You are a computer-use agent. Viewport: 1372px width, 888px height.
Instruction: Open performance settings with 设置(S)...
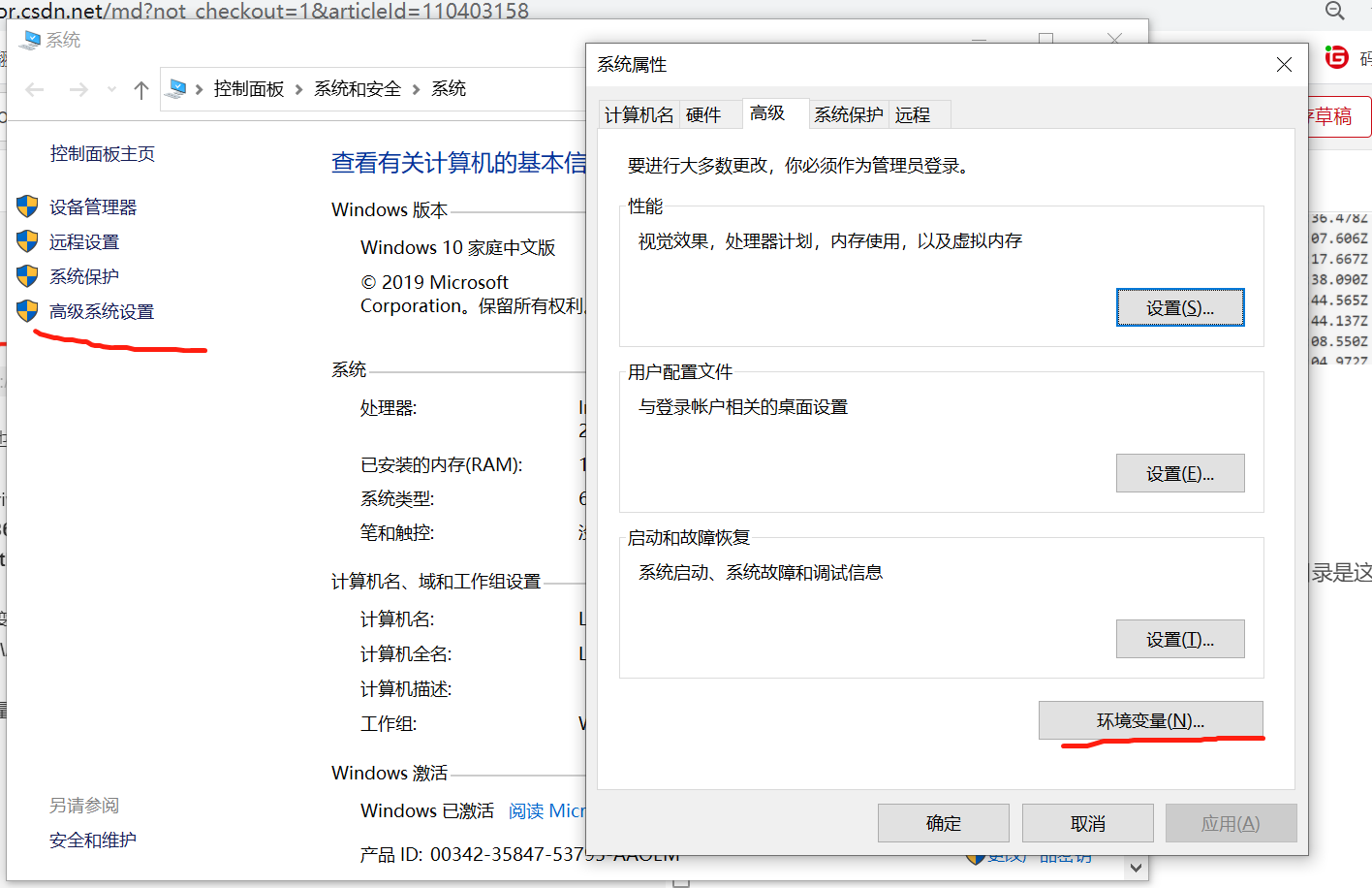coord(1180,308)
